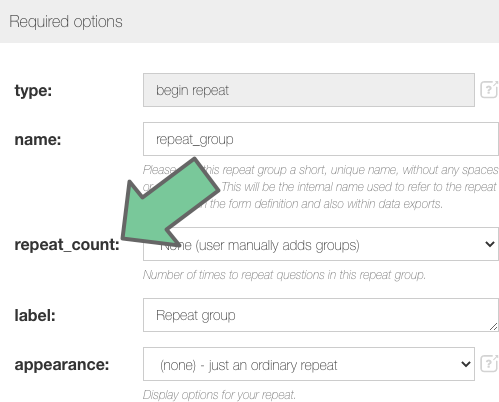Click the 'repeat_count:' field label
The height and width of the screenshot is (402, 499).
(67, 245)
